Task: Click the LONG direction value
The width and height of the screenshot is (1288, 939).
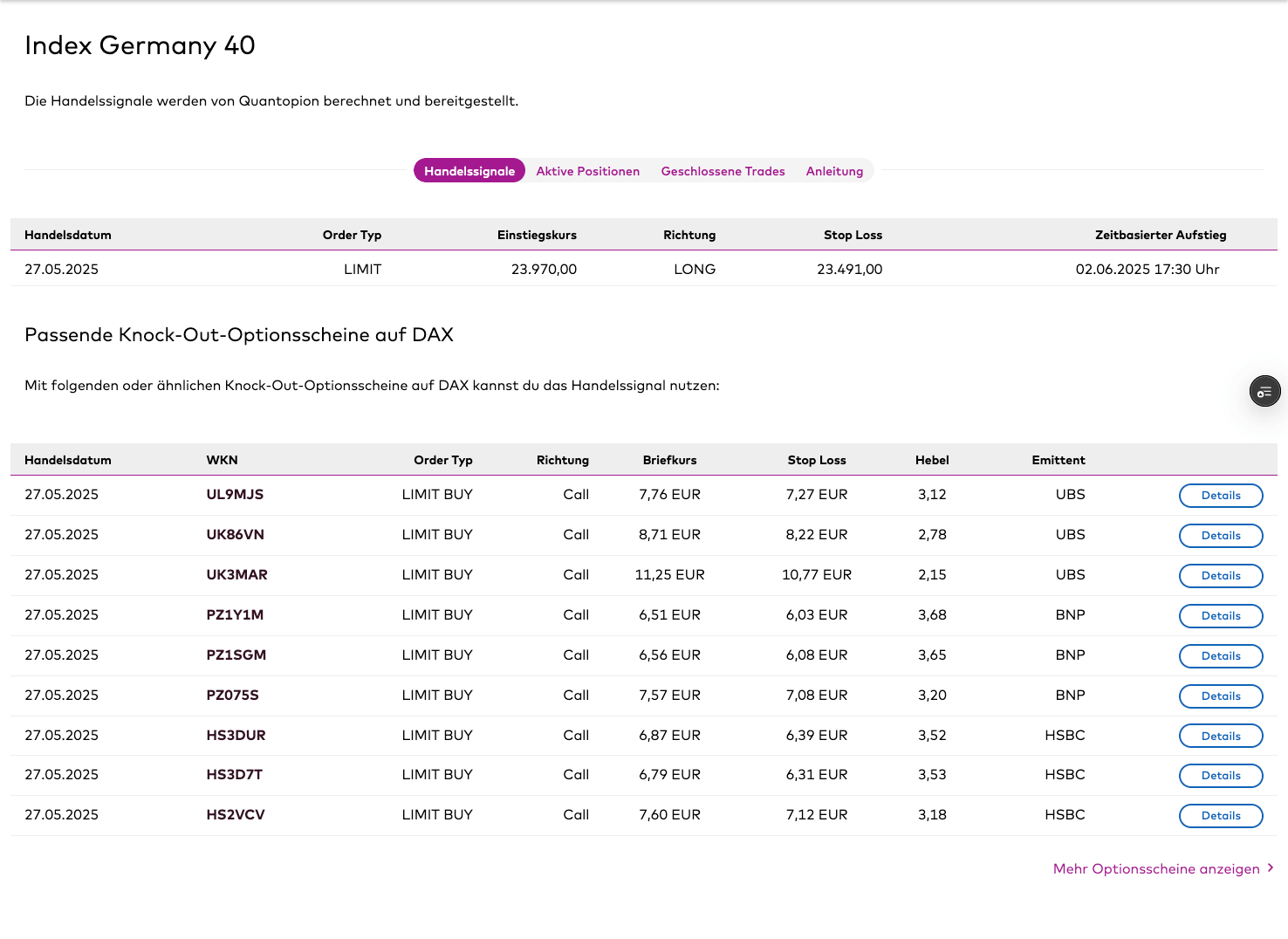Action: click(695, 269)
